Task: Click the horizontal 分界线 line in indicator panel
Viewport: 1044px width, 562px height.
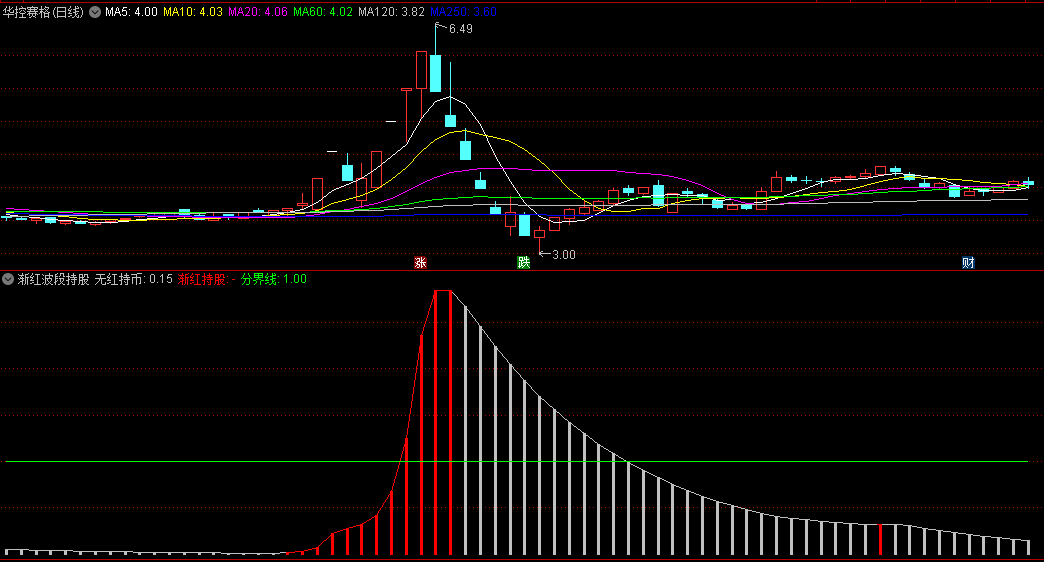Action: tap(200, 461)
